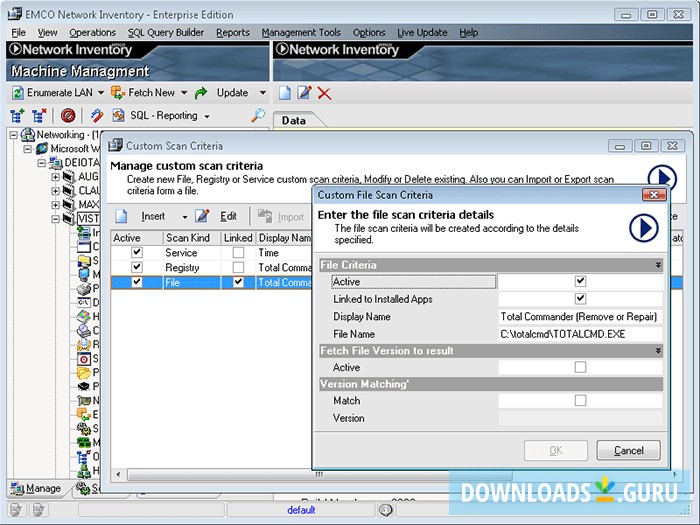Click the Cancel button
The width and height of the screenshot is (700, 525).
(x=629, y=450)
